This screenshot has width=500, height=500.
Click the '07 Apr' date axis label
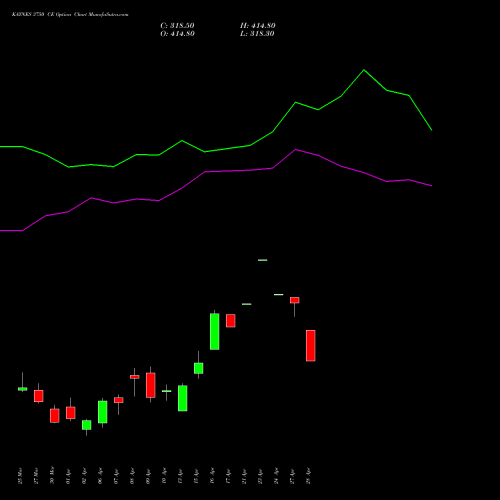coord(116,476)
